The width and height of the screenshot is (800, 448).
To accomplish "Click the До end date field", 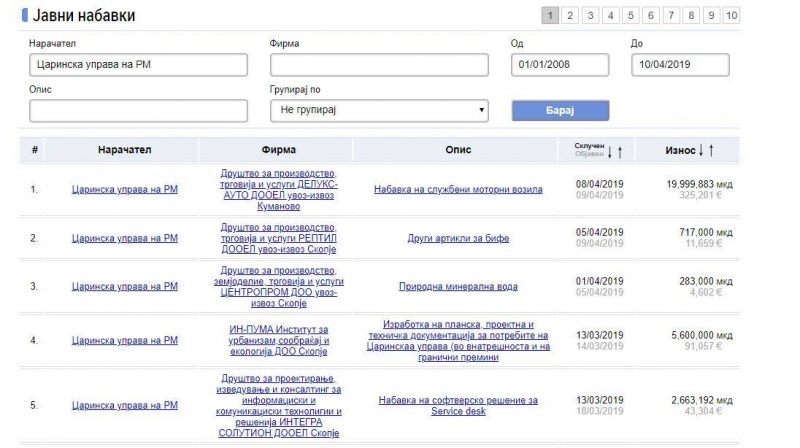I will [681, 65].
